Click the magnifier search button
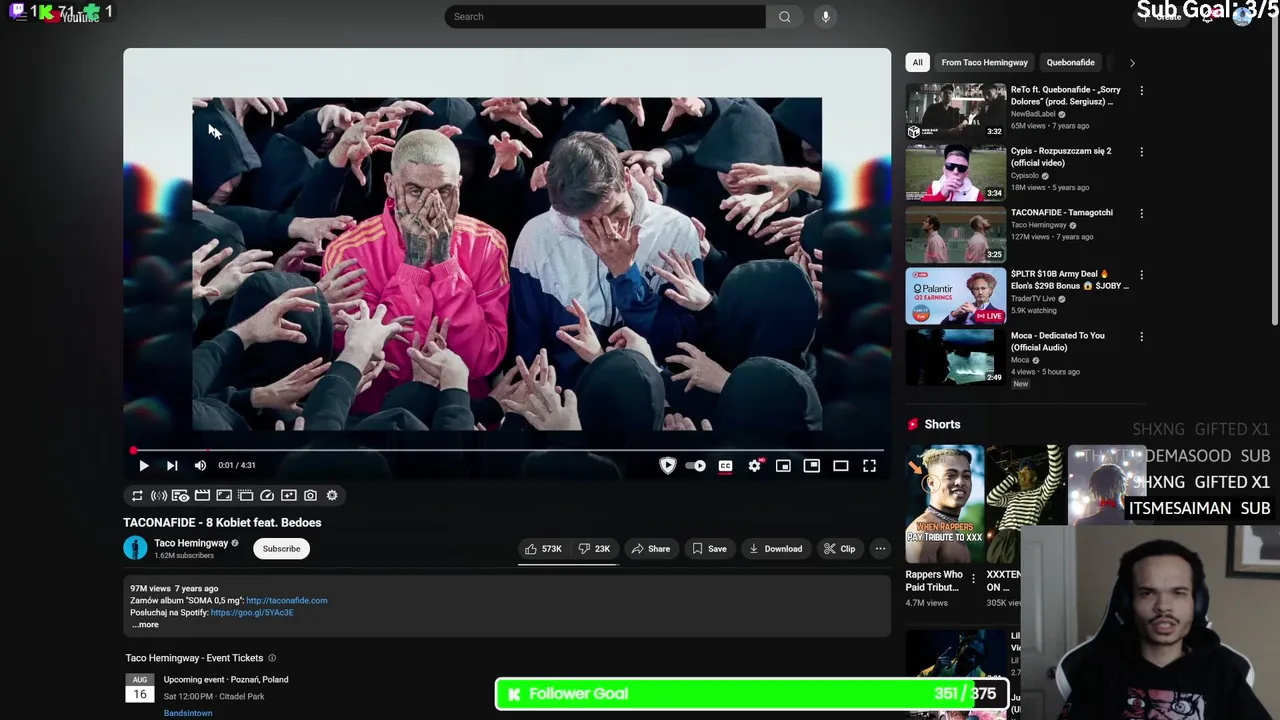1280x720 pixels. click(785, 16)
